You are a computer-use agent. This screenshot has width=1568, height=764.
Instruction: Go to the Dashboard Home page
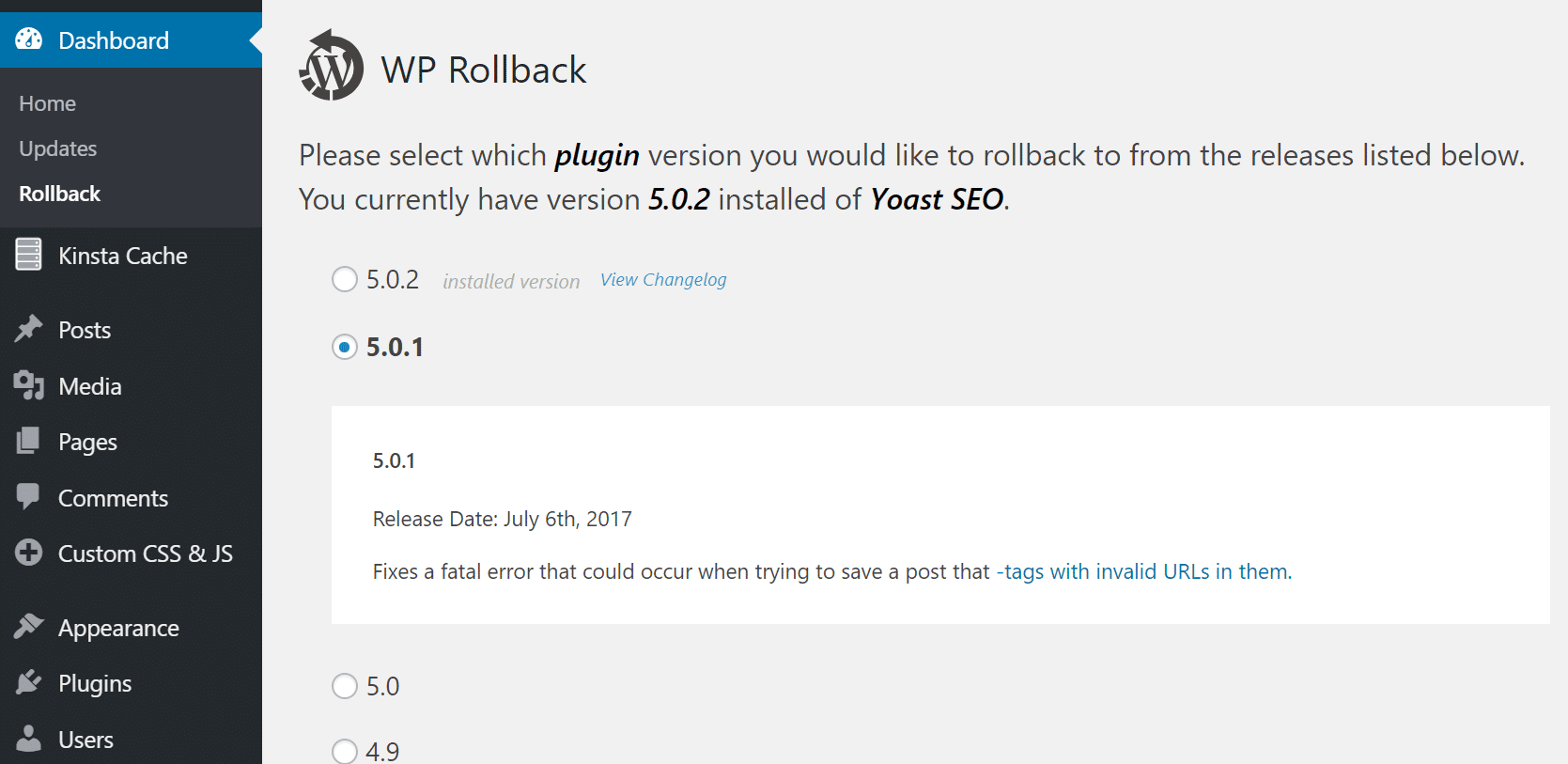(x=47, y=102)
